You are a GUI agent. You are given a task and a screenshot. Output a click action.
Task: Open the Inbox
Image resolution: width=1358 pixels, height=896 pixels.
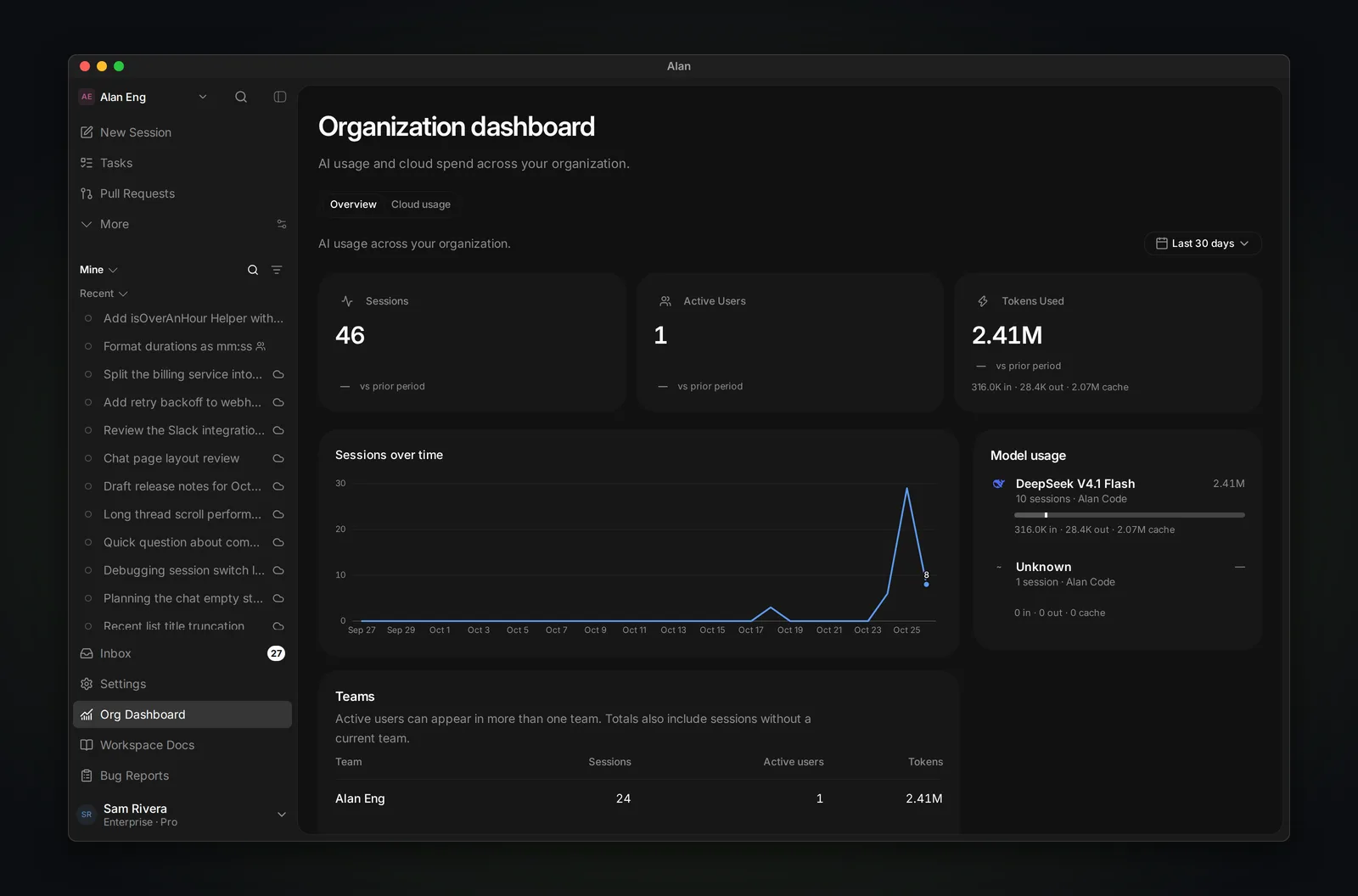click(x=182, y=653)
